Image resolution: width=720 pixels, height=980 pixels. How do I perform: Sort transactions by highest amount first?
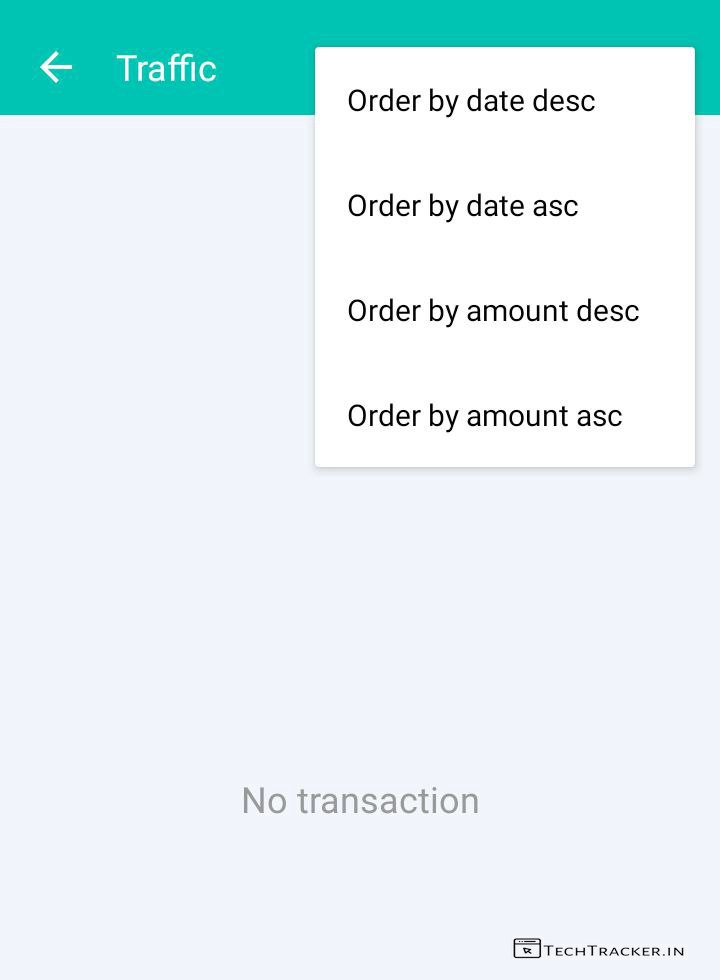493,311
